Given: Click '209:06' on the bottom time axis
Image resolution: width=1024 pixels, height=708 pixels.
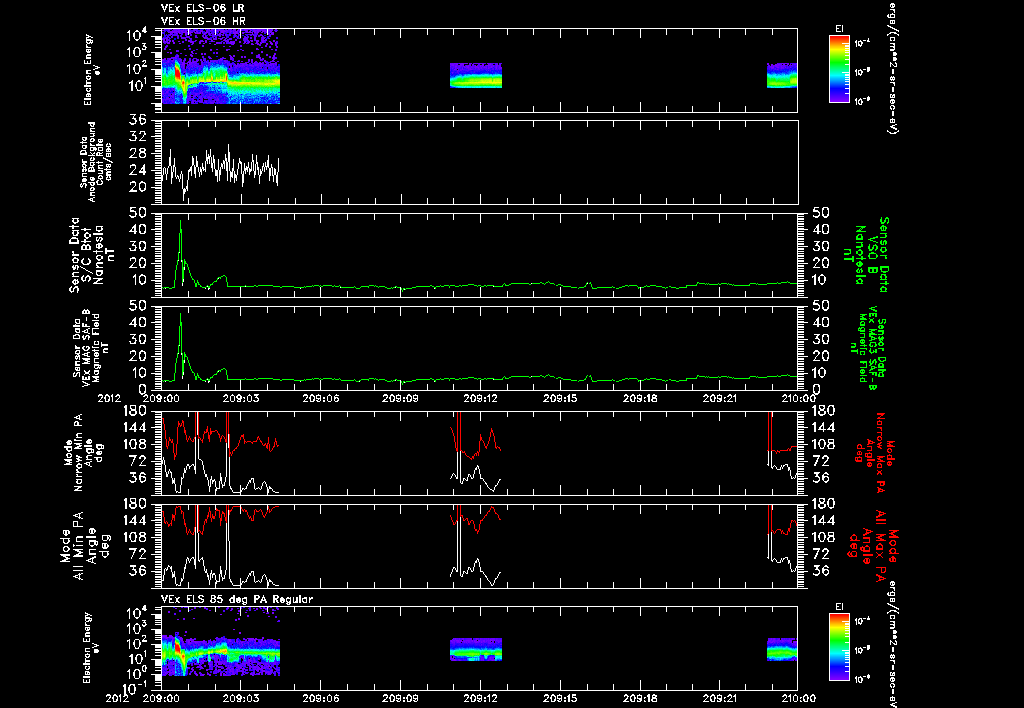Looking at the screenshot, I should pyautogui.click(x=321, y=698).
